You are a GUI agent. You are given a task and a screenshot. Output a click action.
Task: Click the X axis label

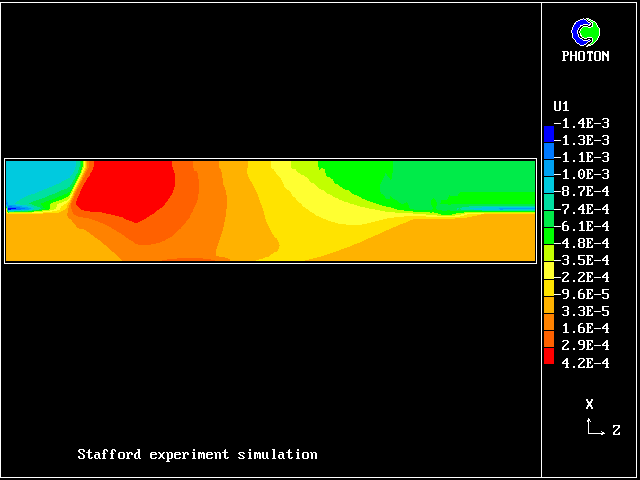[x=590, y=404]
